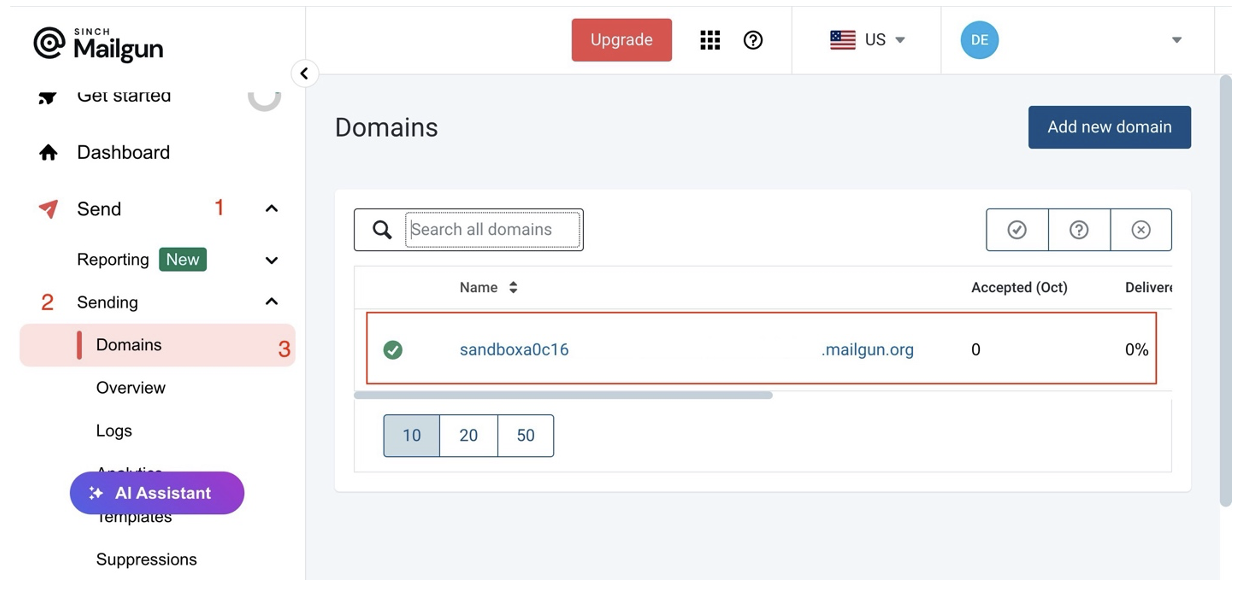Click the search magnifier icon
Image resolution: width=1242 pixels, height=592 pixels.
click(x=382, y=230)
